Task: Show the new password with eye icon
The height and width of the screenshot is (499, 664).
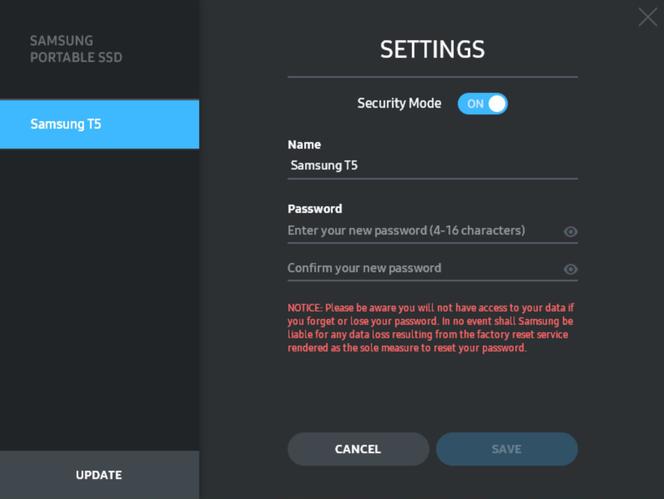Action: tap(570, 232)
